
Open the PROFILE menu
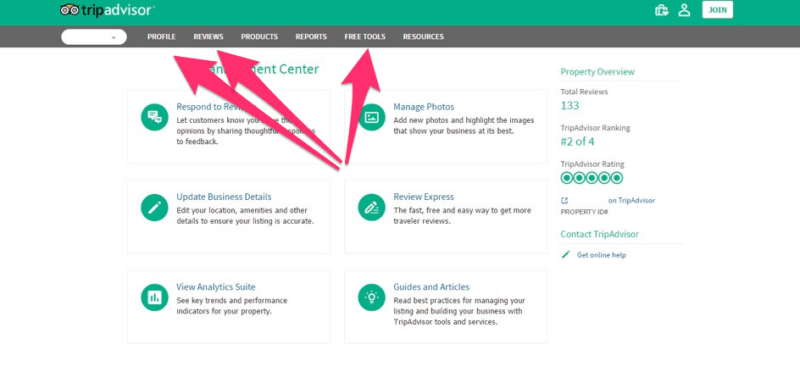(161, 37)
